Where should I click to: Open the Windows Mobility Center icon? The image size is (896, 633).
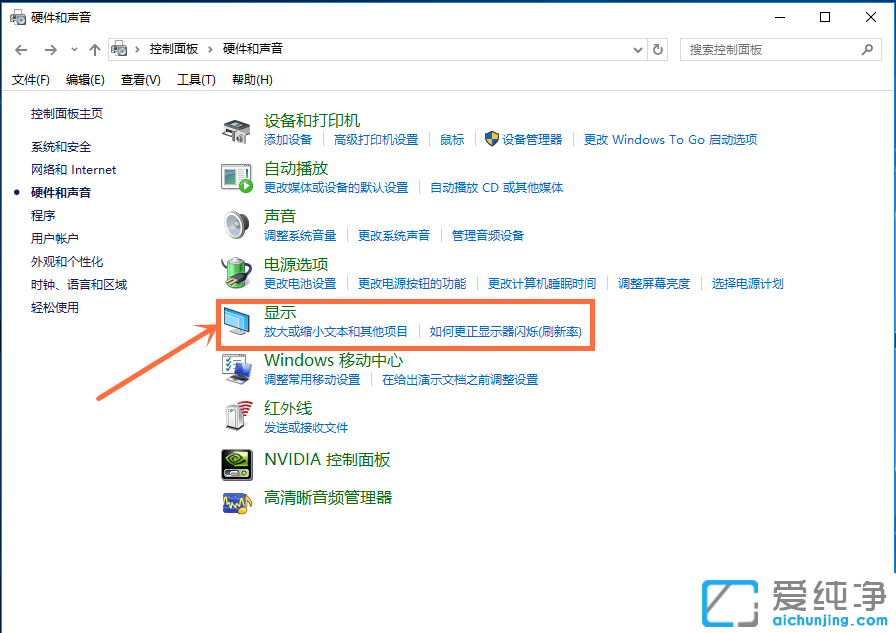236,369
